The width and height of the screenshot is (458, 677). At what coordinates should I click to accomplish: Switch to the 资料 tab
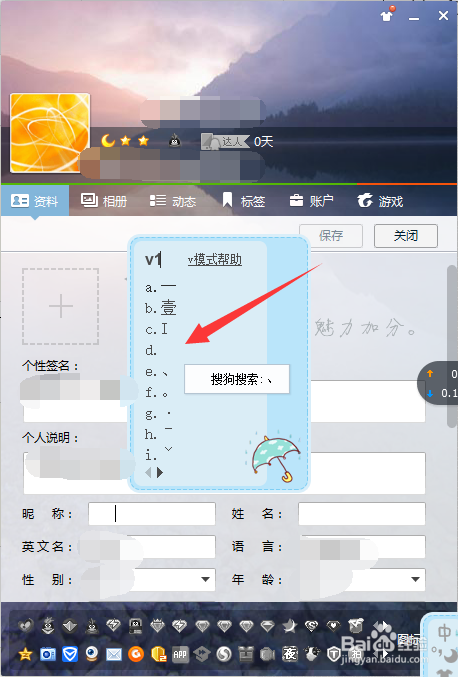point(35,201)
